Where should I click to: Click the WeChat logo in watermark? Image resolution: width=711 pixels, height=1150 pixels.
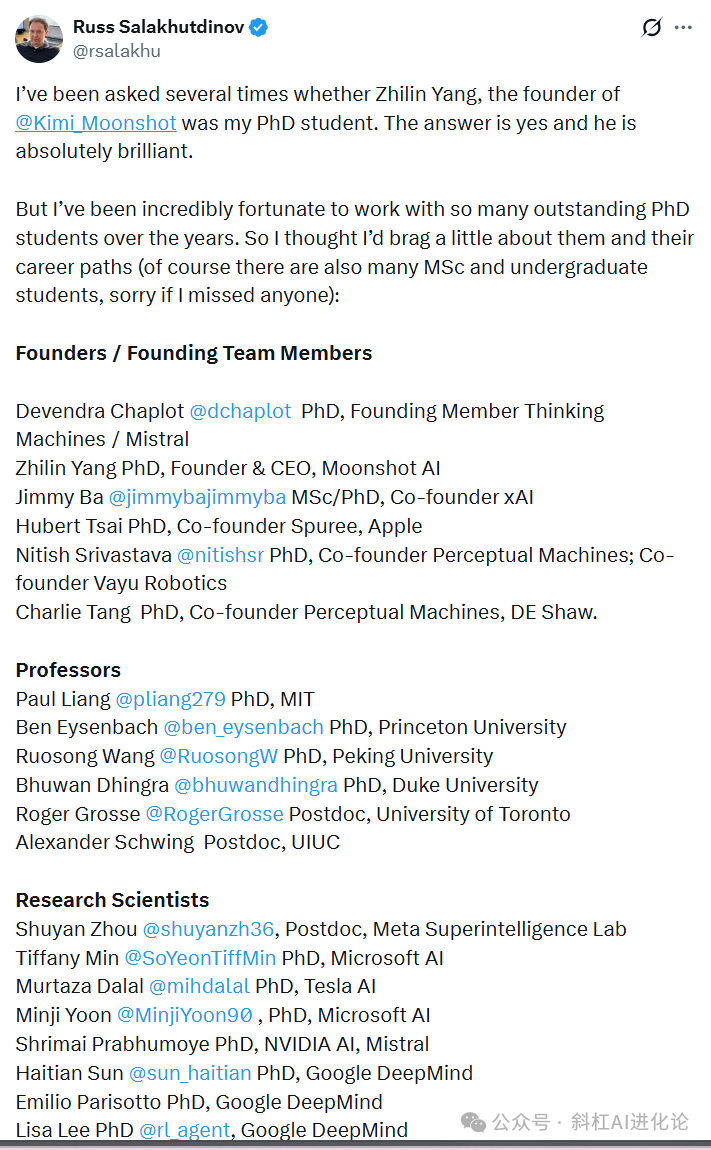pos(473,1121)
